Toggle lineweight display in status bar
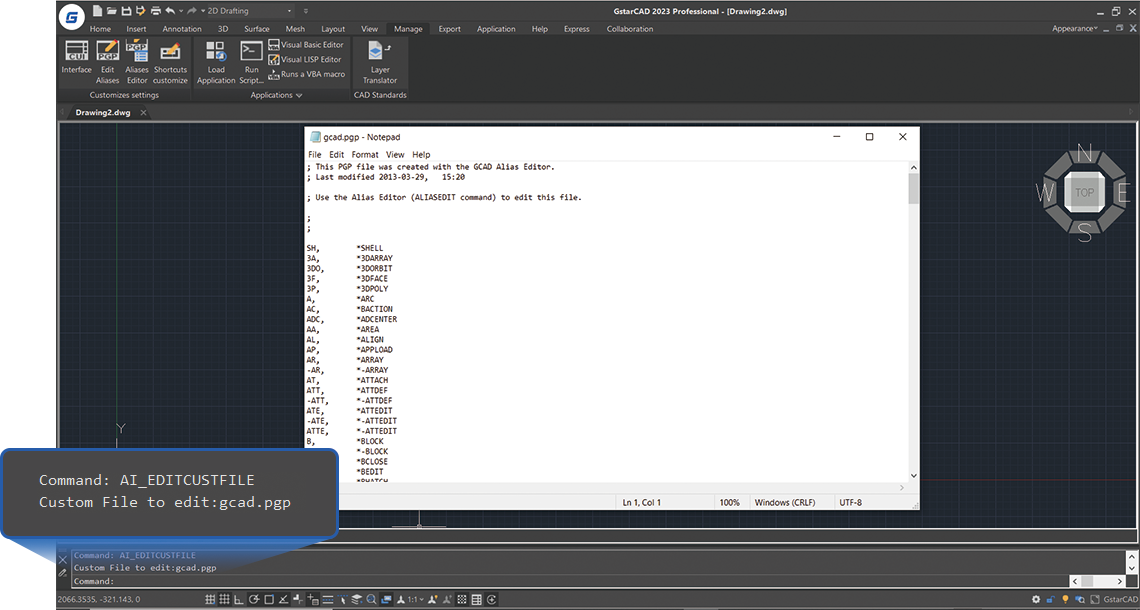 click(x=328, y=600)
